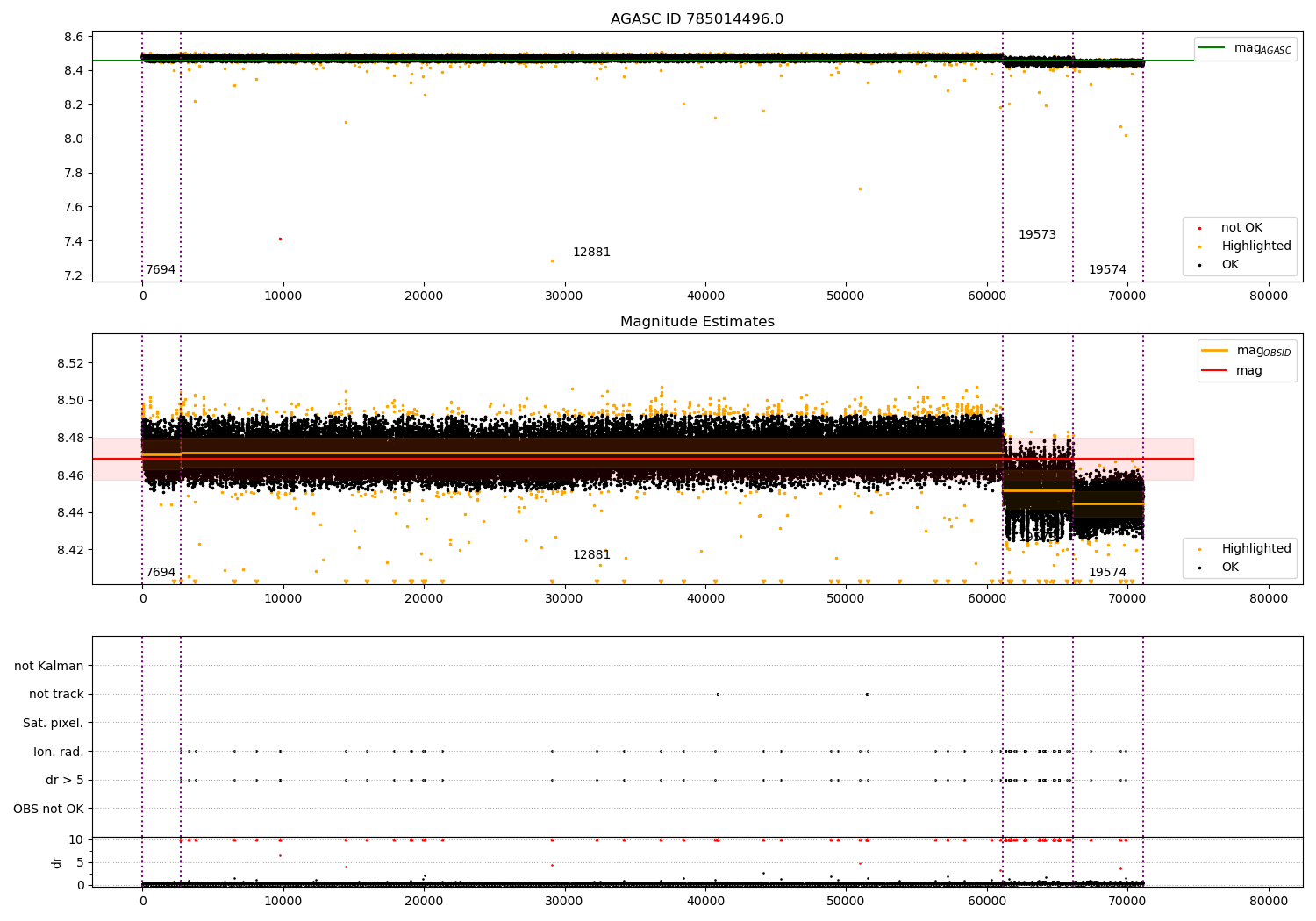Click obsid label 12881 in the middle panel
Screen dimensions: 1316x921
(591, 555)
